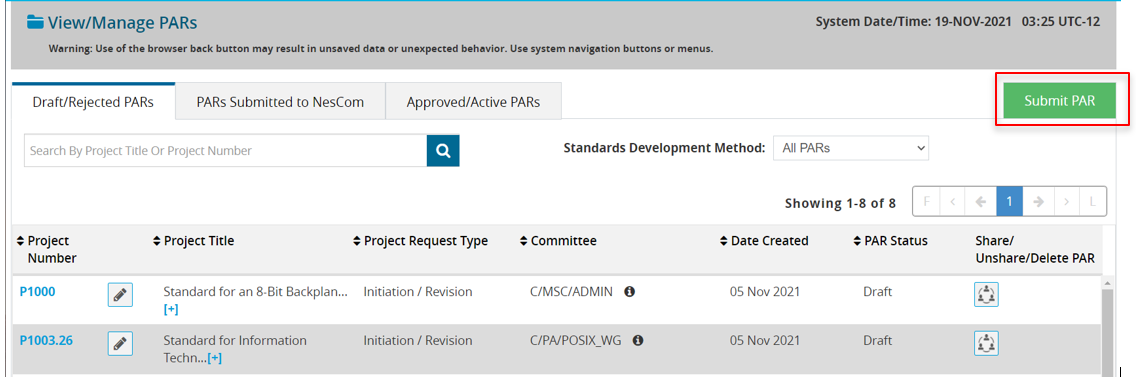Image resolution: width=1136 pixels, height=384 pixels.
Task: Click the project title search field
Action: (225, 151)
